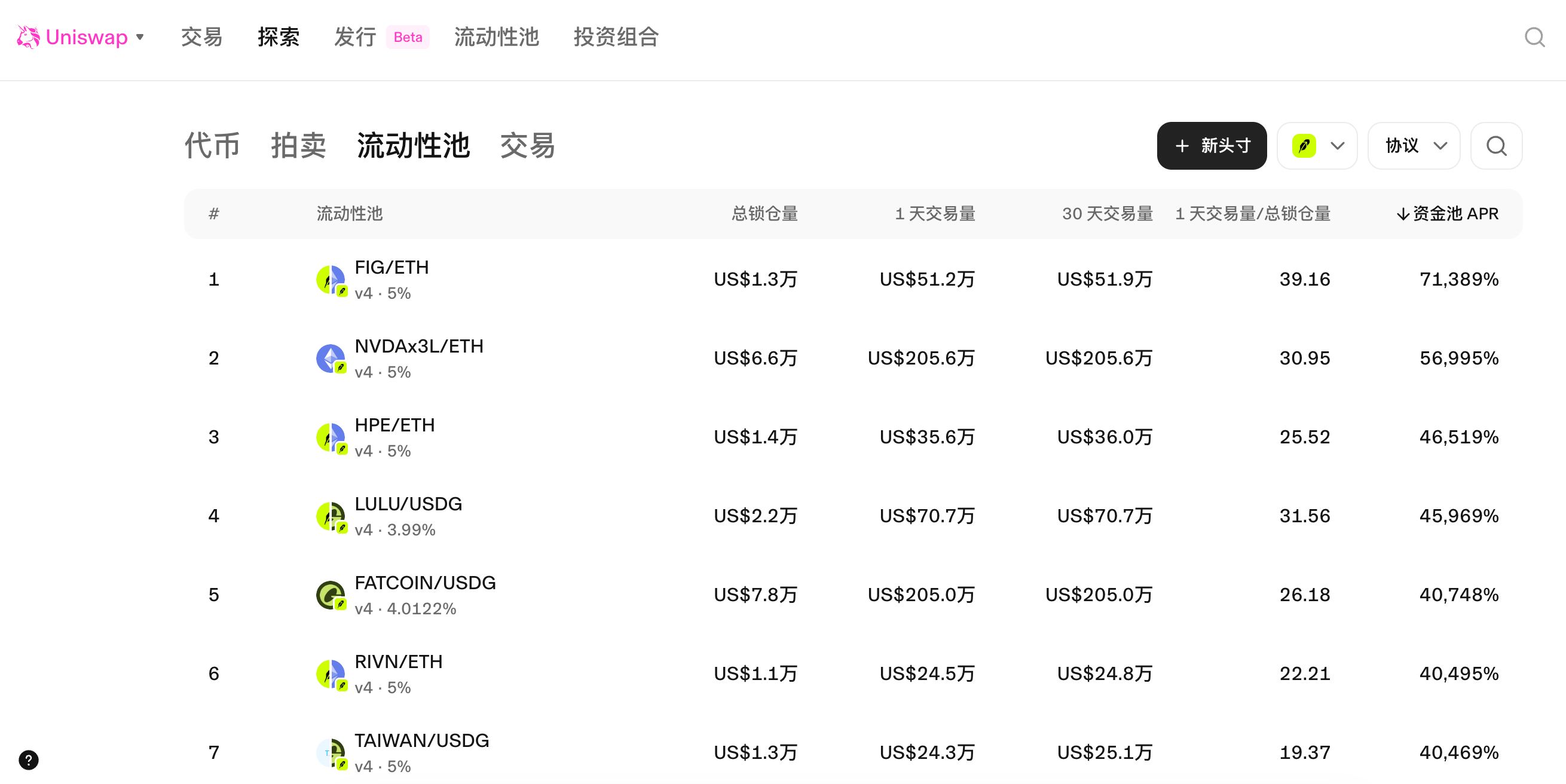Switch to the 拍卖 tab

298,146
